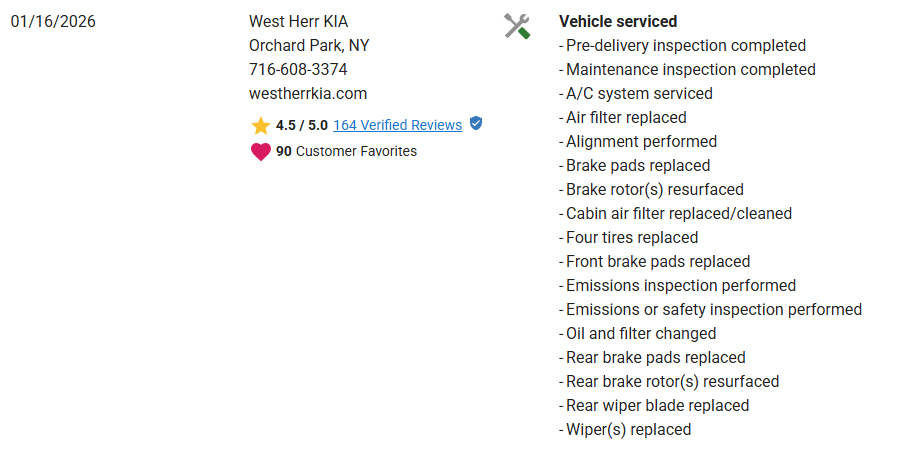
Task: Click the wrench and screwdriver service icon
Action: pos(516,26)
